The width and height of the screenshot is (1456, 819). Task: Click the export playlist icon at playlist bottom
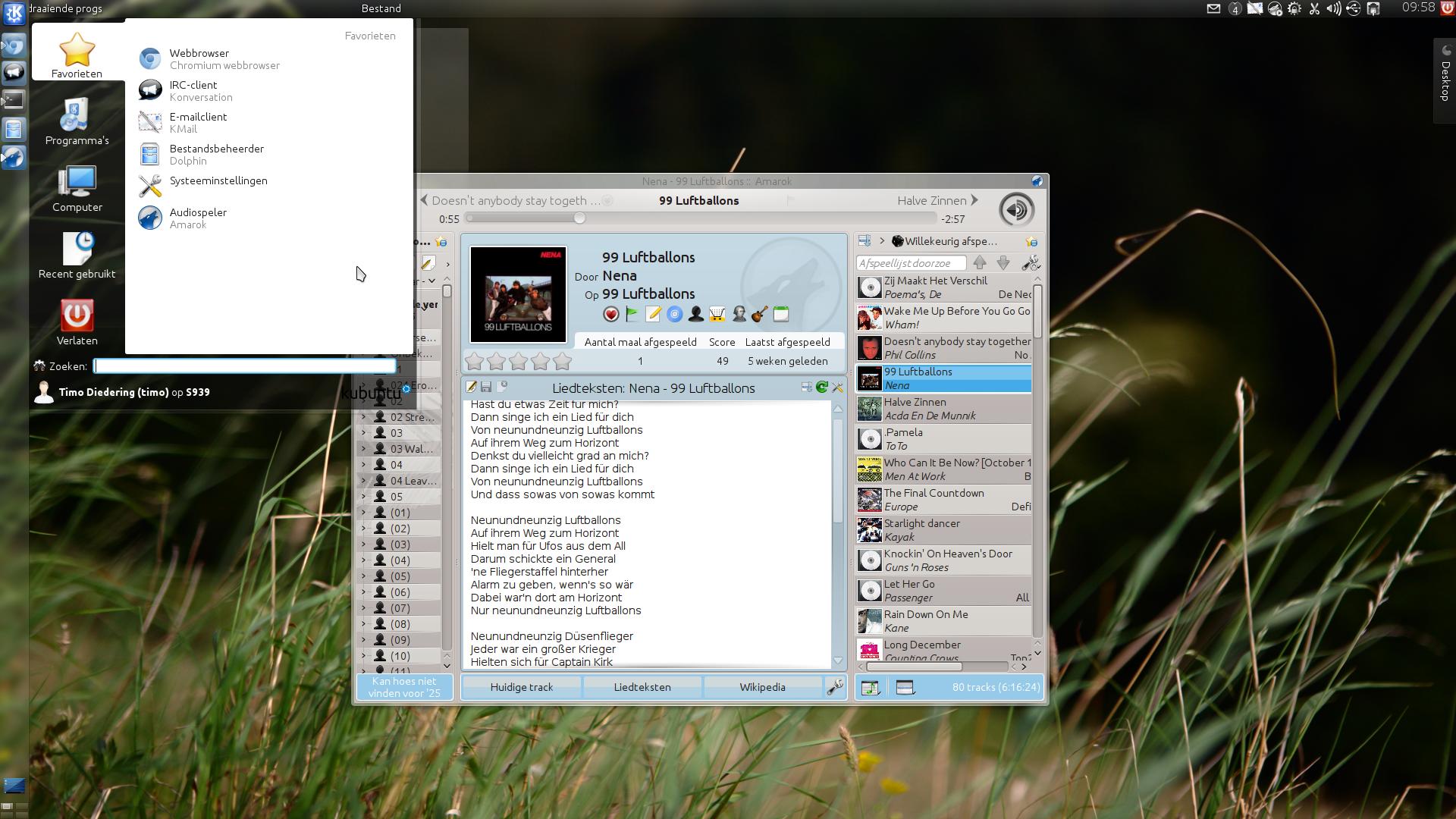(870, 688)
